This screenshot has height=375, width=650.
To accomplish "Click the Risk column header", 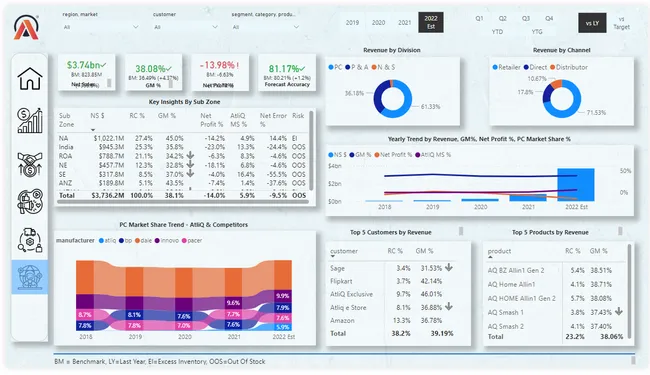I will [x=298, y=116].
